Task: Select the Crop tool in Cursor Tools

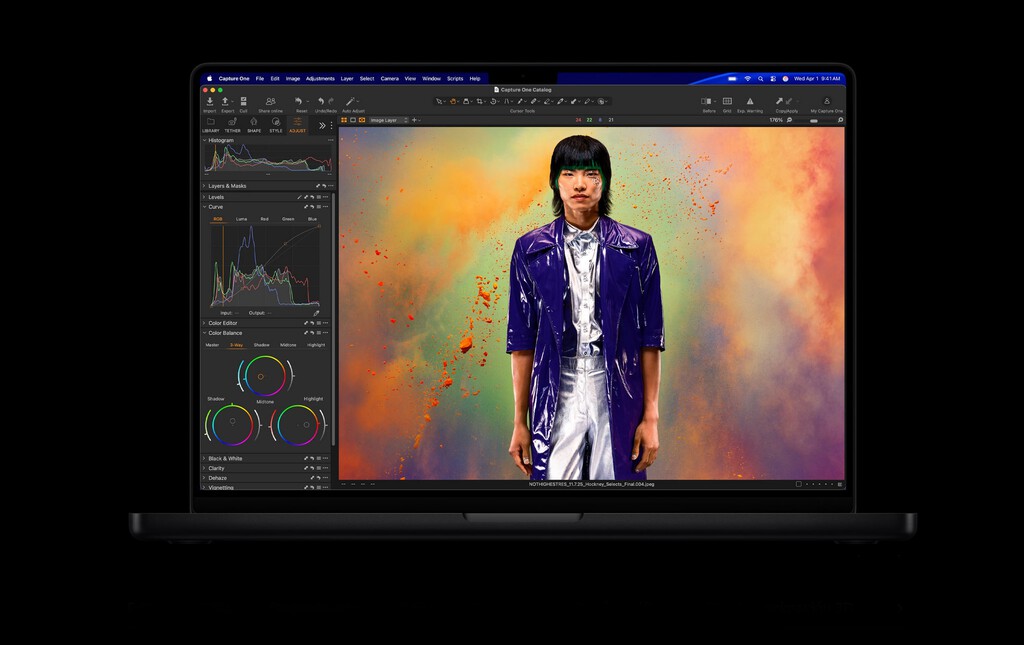Action: (478, 102)
